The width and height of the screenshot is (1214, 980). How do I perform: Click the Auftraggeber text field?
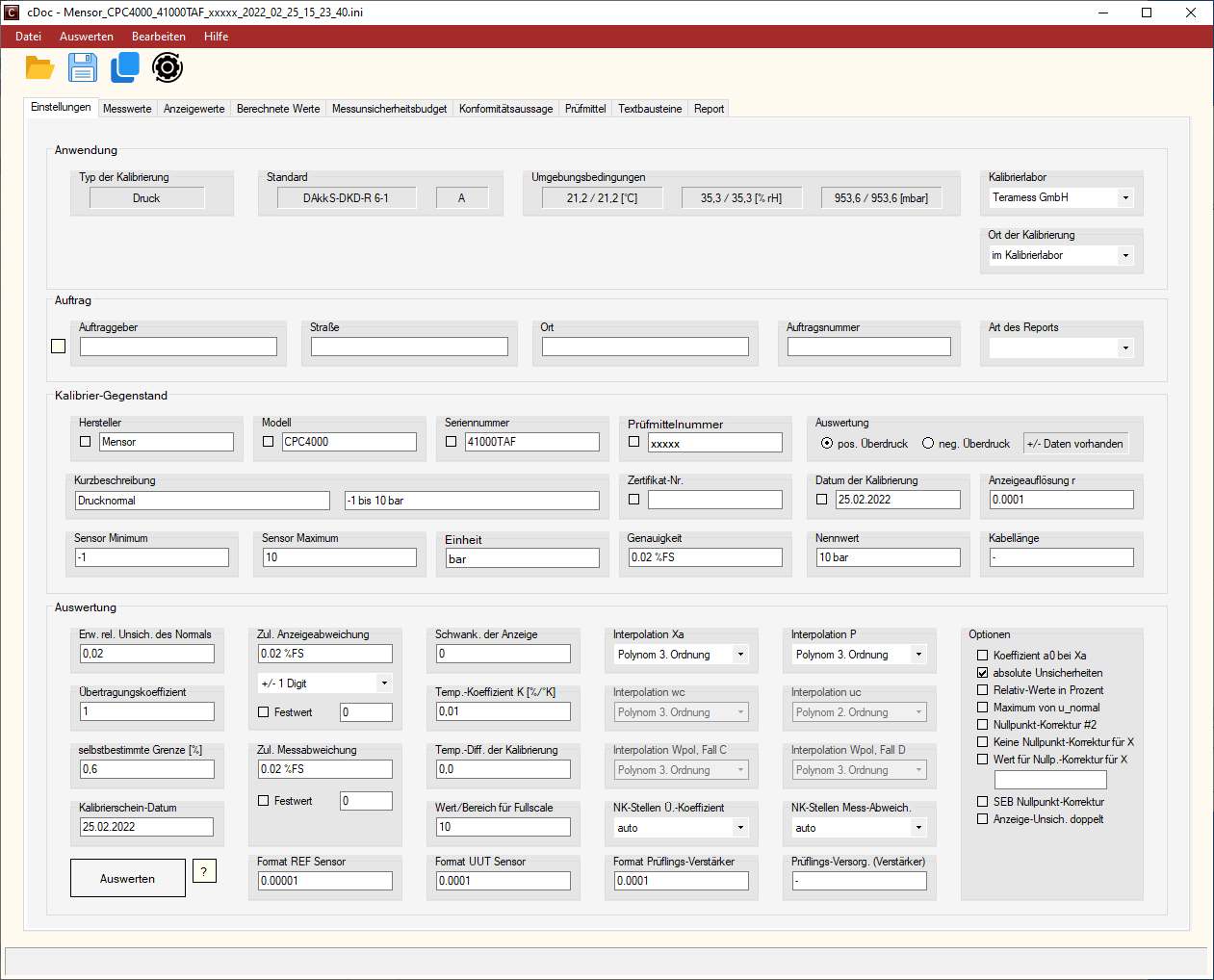click(178, 347)
